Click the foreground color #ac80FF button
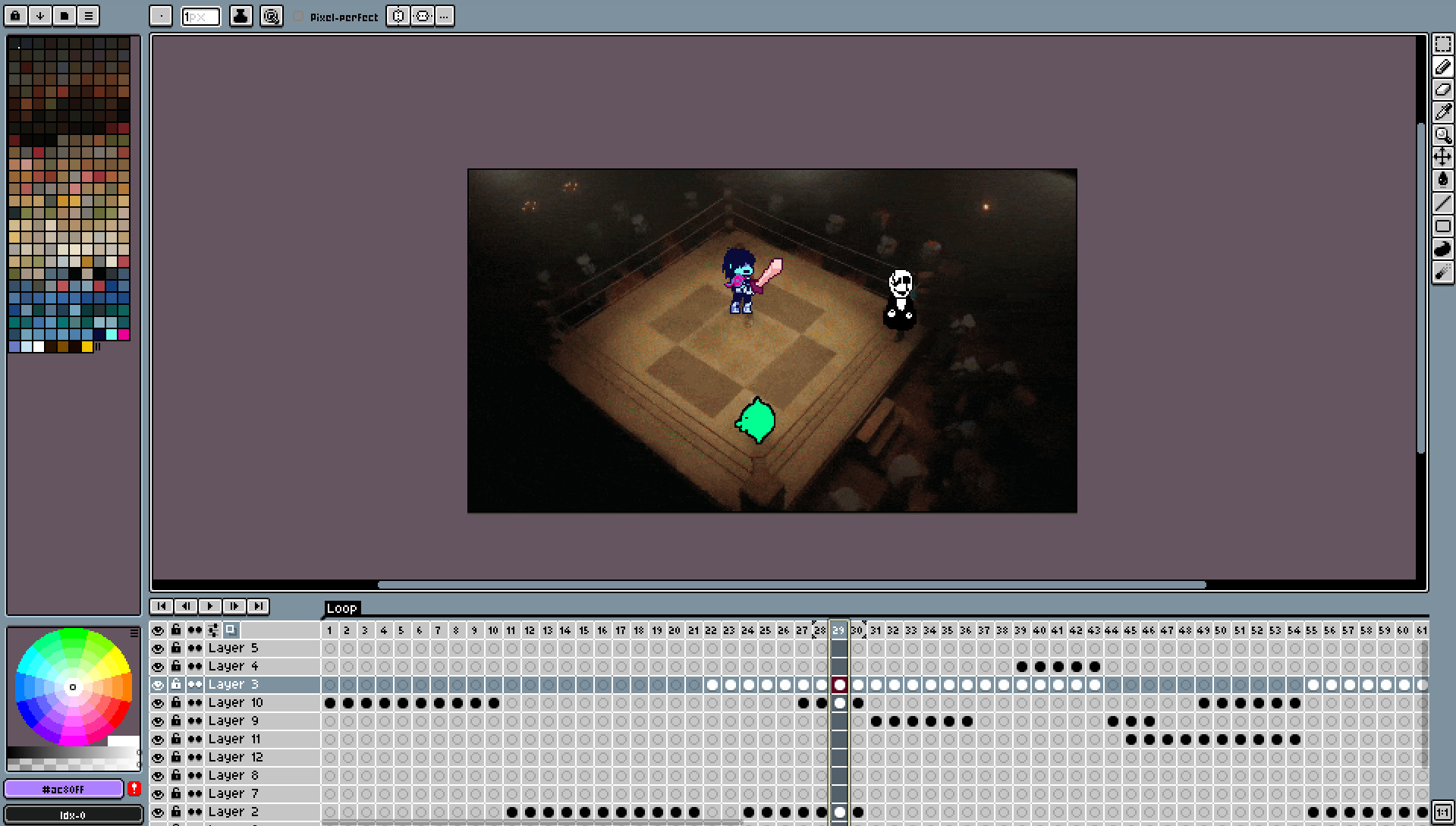1456x826 pixels. tap(64, 789)
